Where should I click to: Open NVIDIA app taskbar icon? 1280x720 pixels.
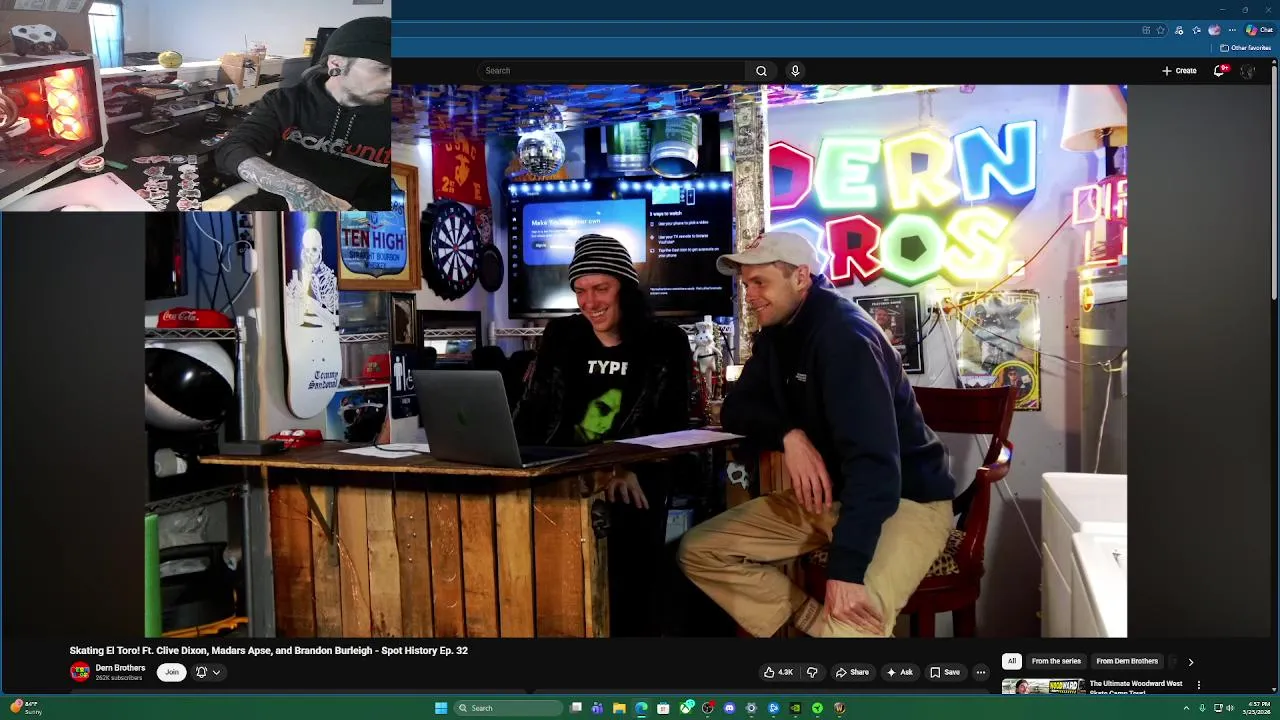point(795,708)
